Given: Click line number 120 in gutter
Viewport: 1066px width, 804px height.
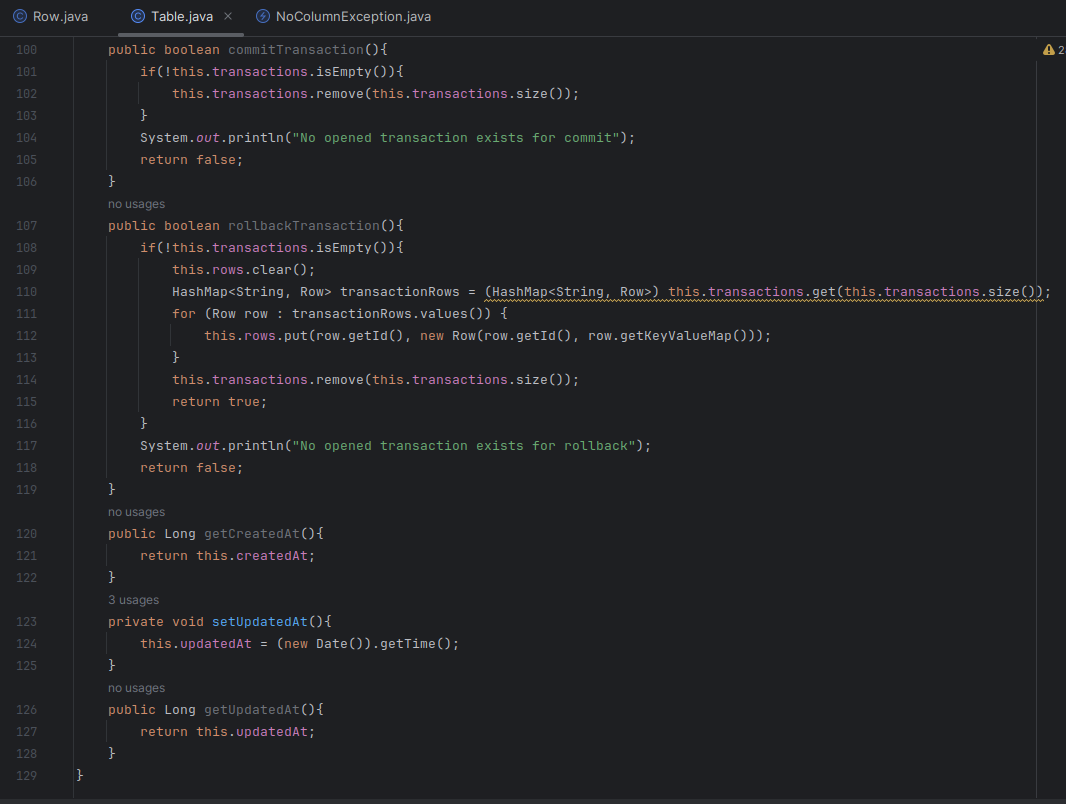Looking at the screenshot, I should (27, 534).
